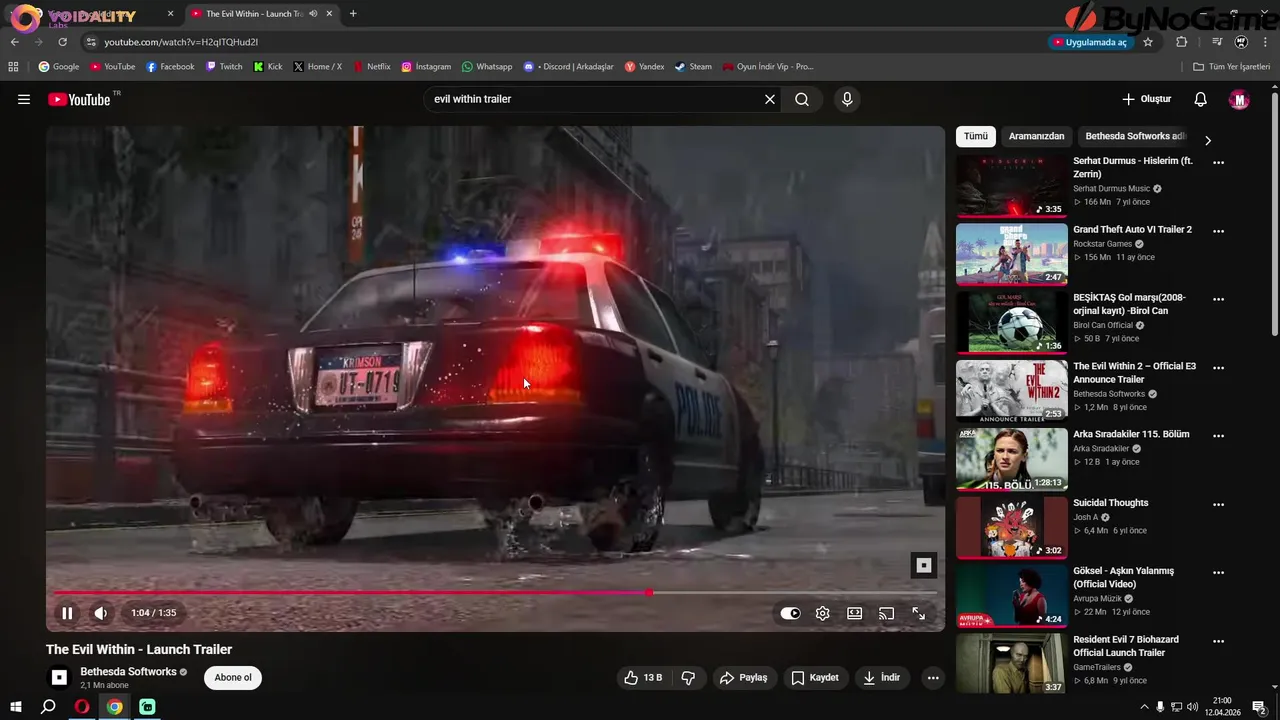The width and height of the screenshot is (1280, 720).
Task: Seek on the video progress bar
Action: (x=495, y=593)
